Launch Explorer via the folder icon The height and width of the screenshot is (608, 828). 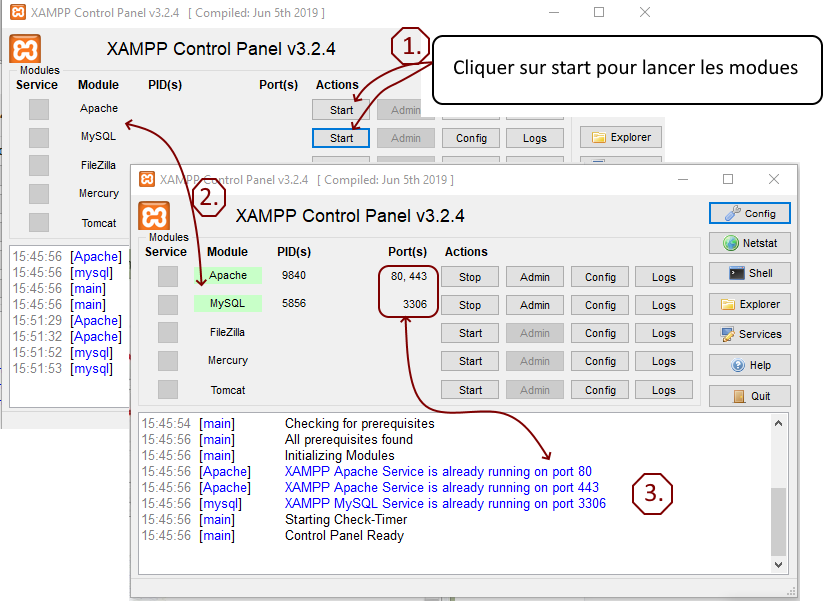click(749, 304)
